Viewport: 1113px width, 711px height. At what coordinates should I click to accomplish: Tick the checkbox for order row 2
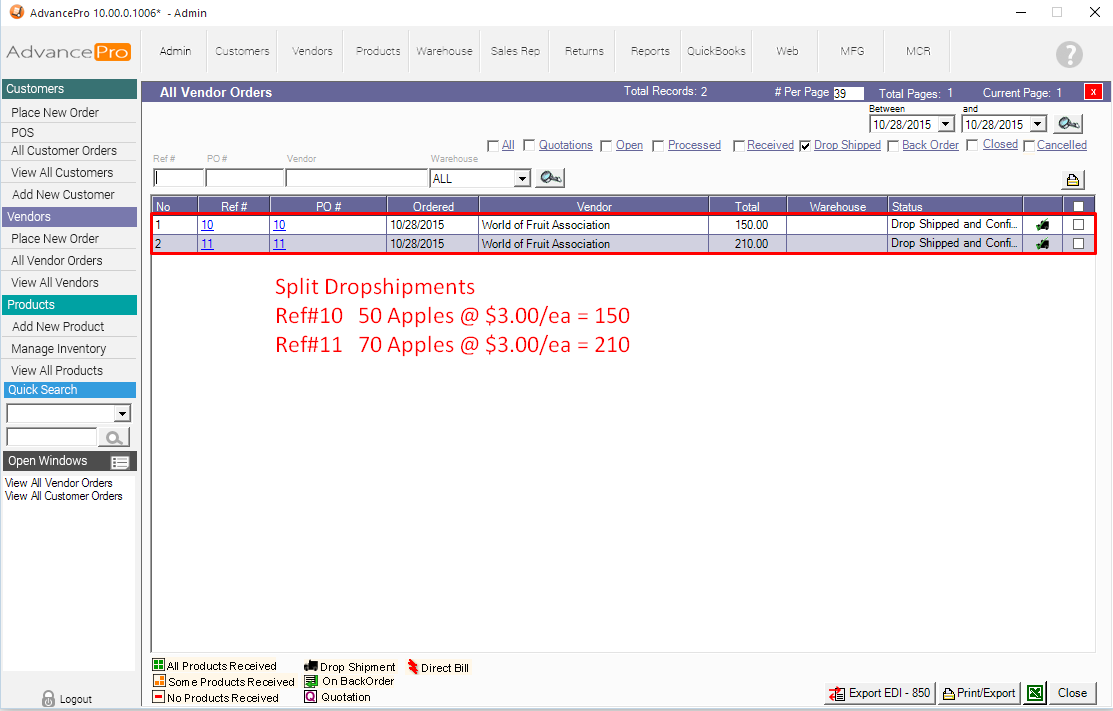[1078, 244]
